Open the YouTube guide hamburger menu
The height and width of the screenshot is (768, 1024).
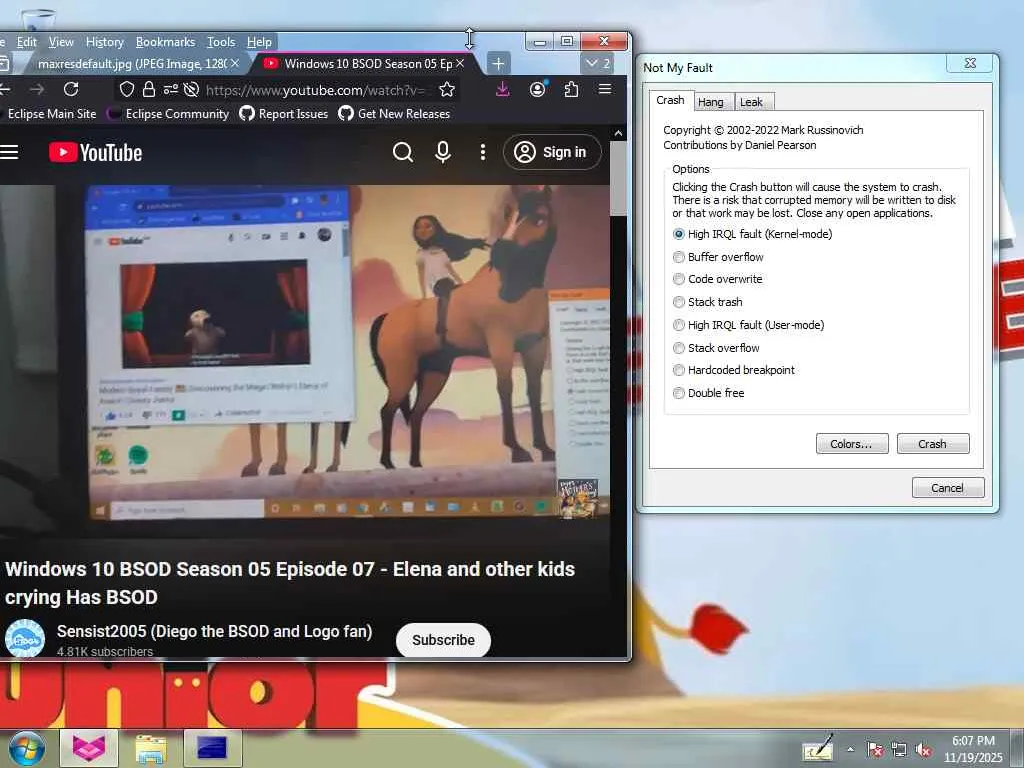(x=8, y=152)
